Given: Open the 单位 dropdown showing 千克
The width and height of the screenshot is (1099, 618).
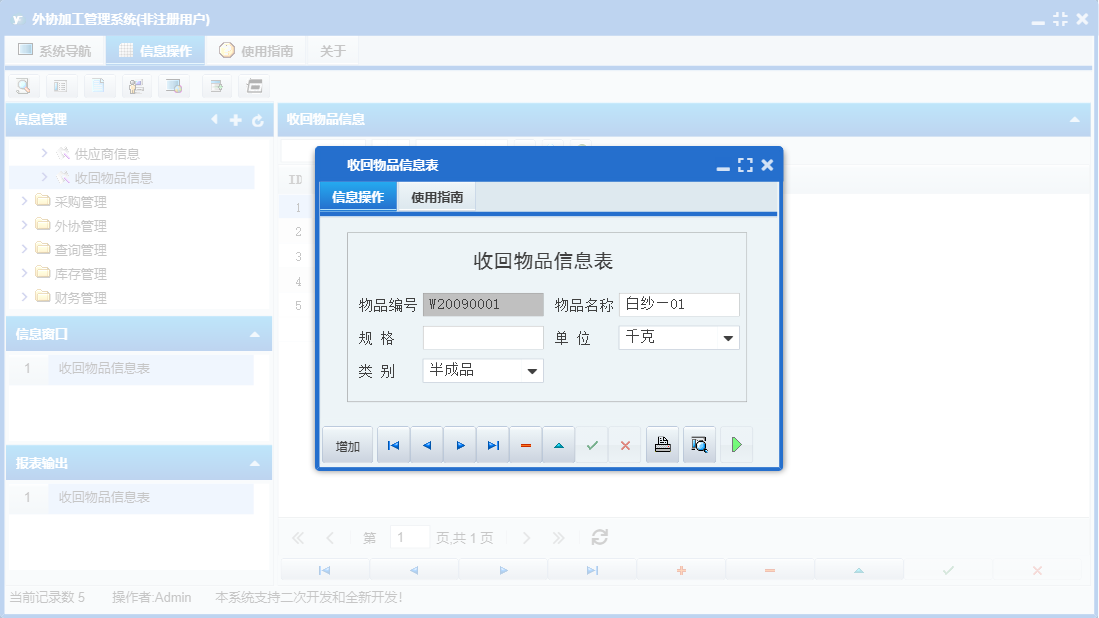Looking at the screenshot, I should point(730,338).
